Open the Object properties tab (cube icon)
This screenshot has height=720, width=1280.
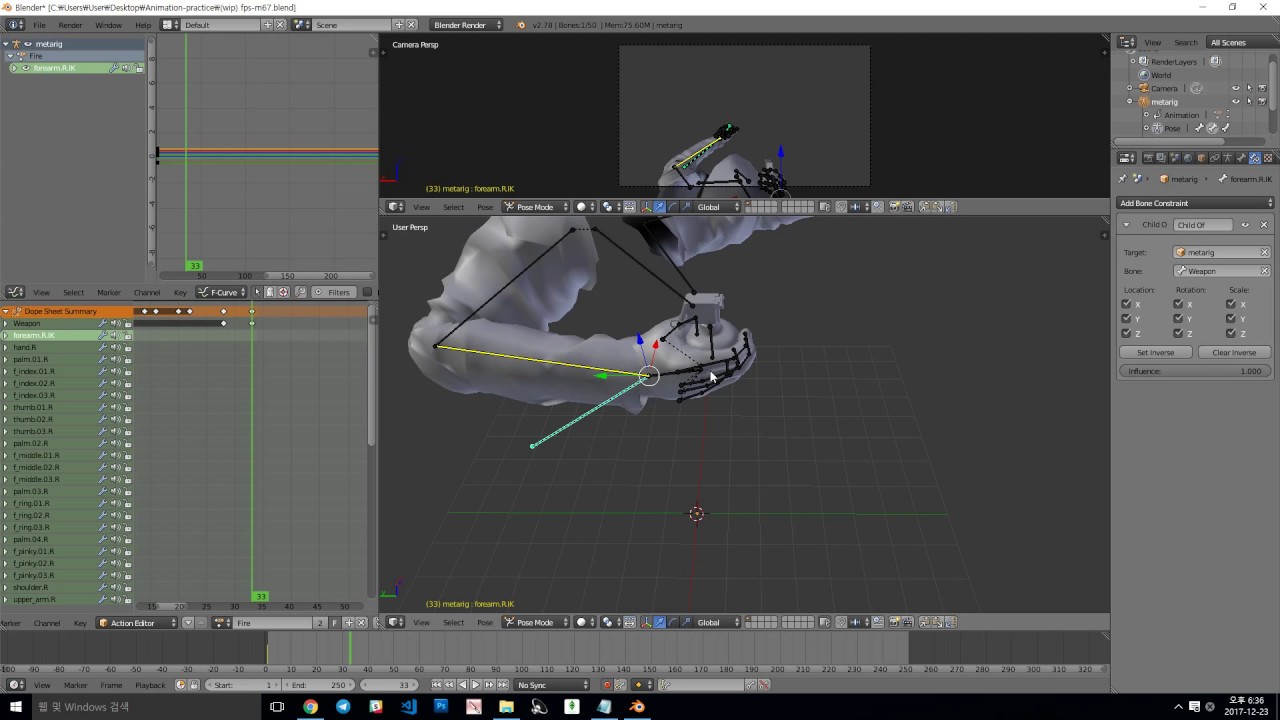1201,158
